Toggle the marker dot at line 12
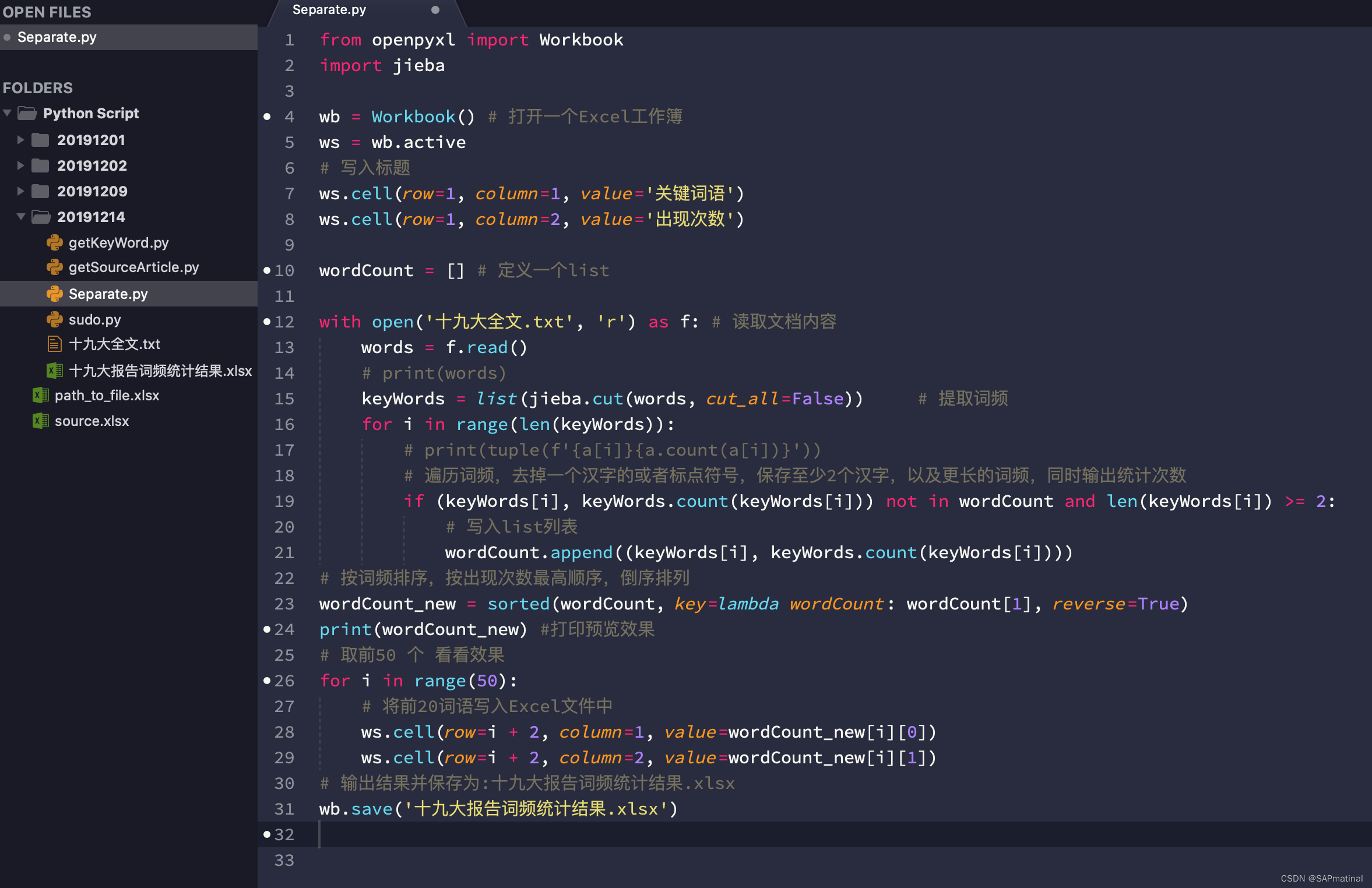1372x888 pixels. 267,321
